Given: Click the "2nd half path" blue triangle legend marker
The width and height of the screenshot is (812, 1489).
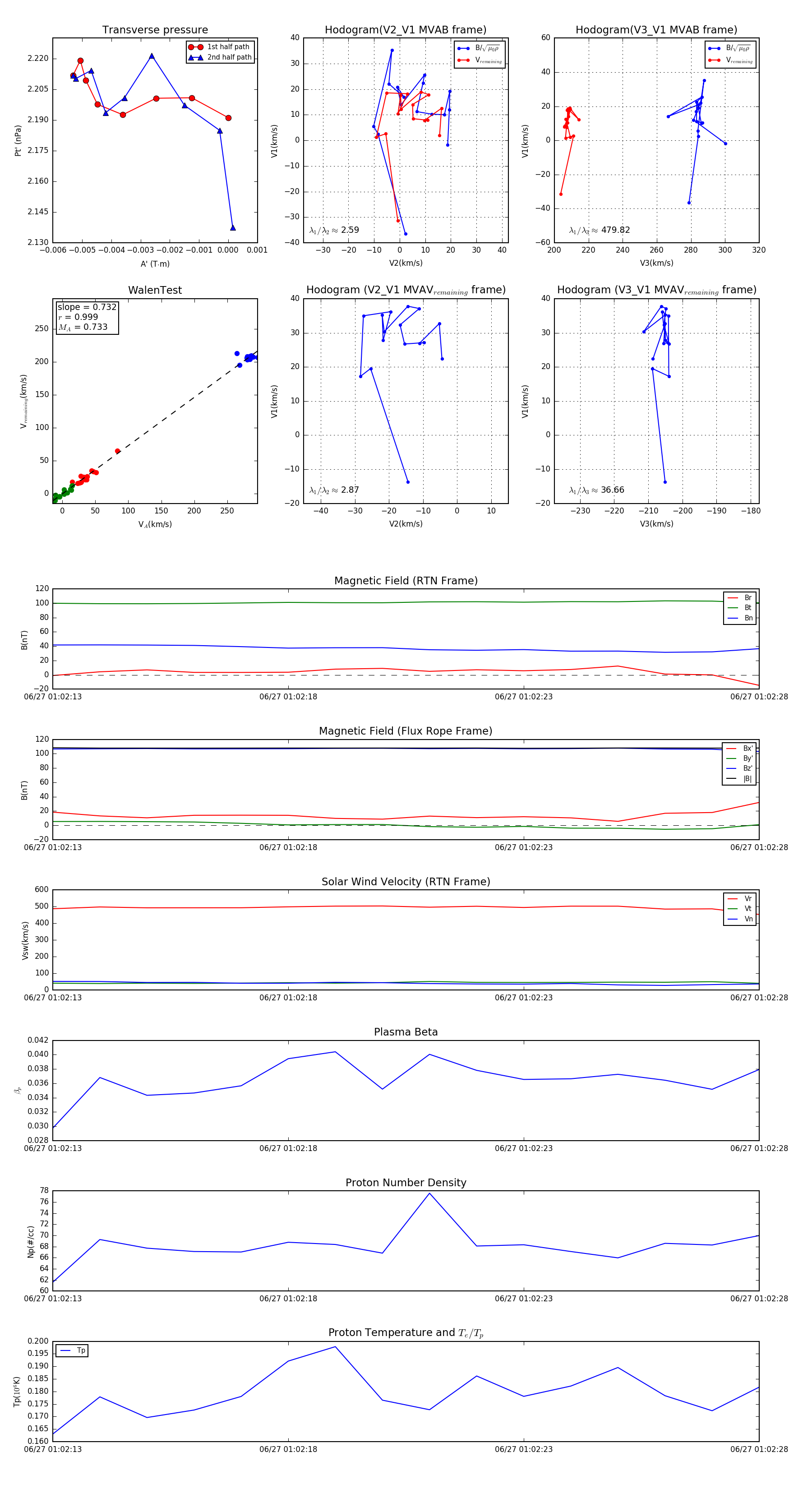Looking at the screenshot, I should pos(195,57).
